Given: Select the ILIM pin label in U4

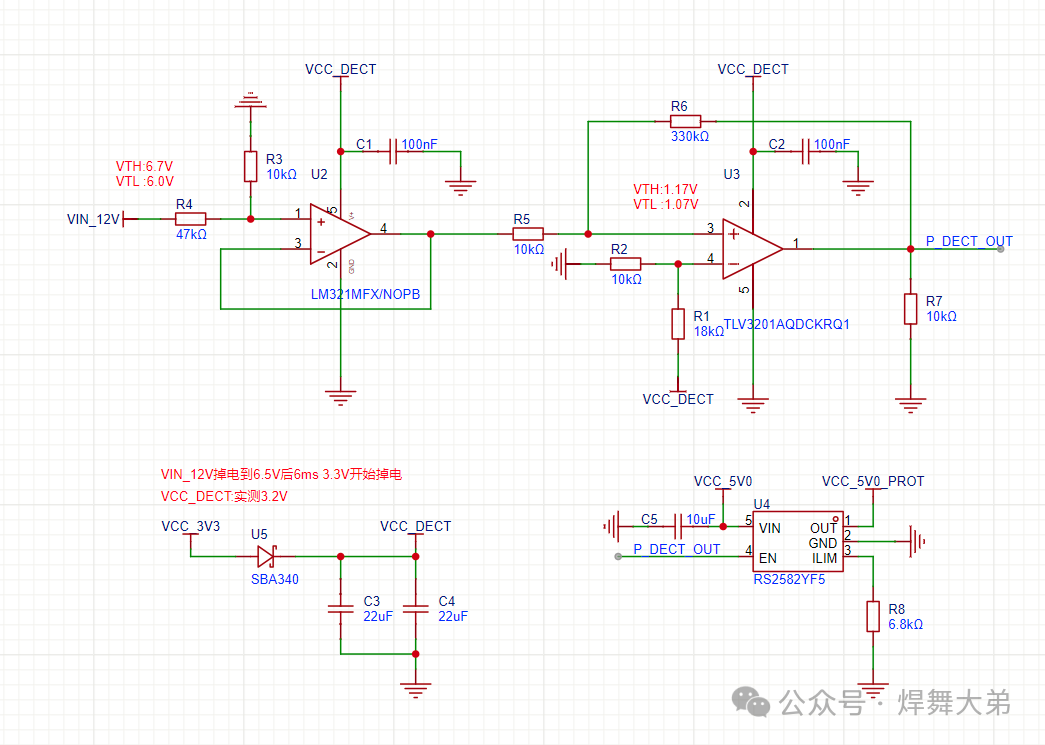Looking at the screenshot, I should (x=824, y=558).
